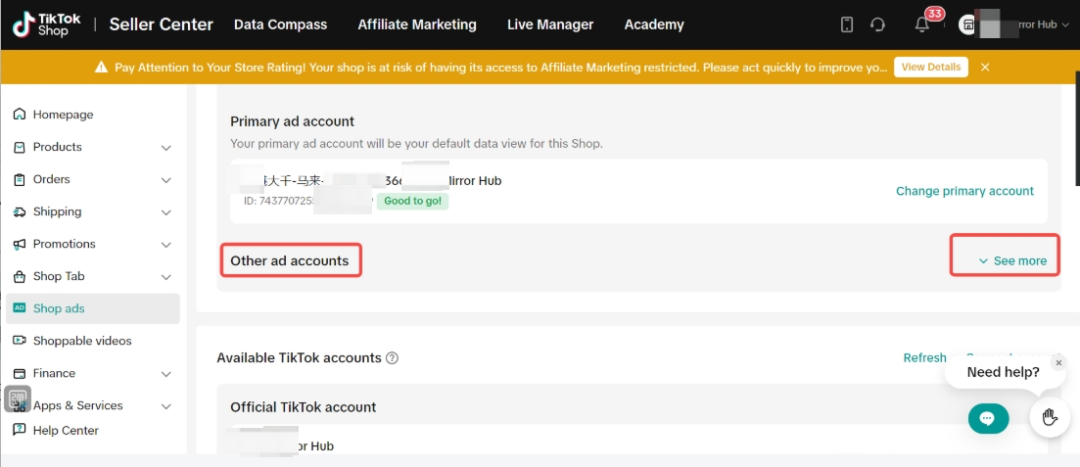1080x467 pixels.
Task: Click the info icon beside Available TikTok accounts
Action: [x=392, y=358]
